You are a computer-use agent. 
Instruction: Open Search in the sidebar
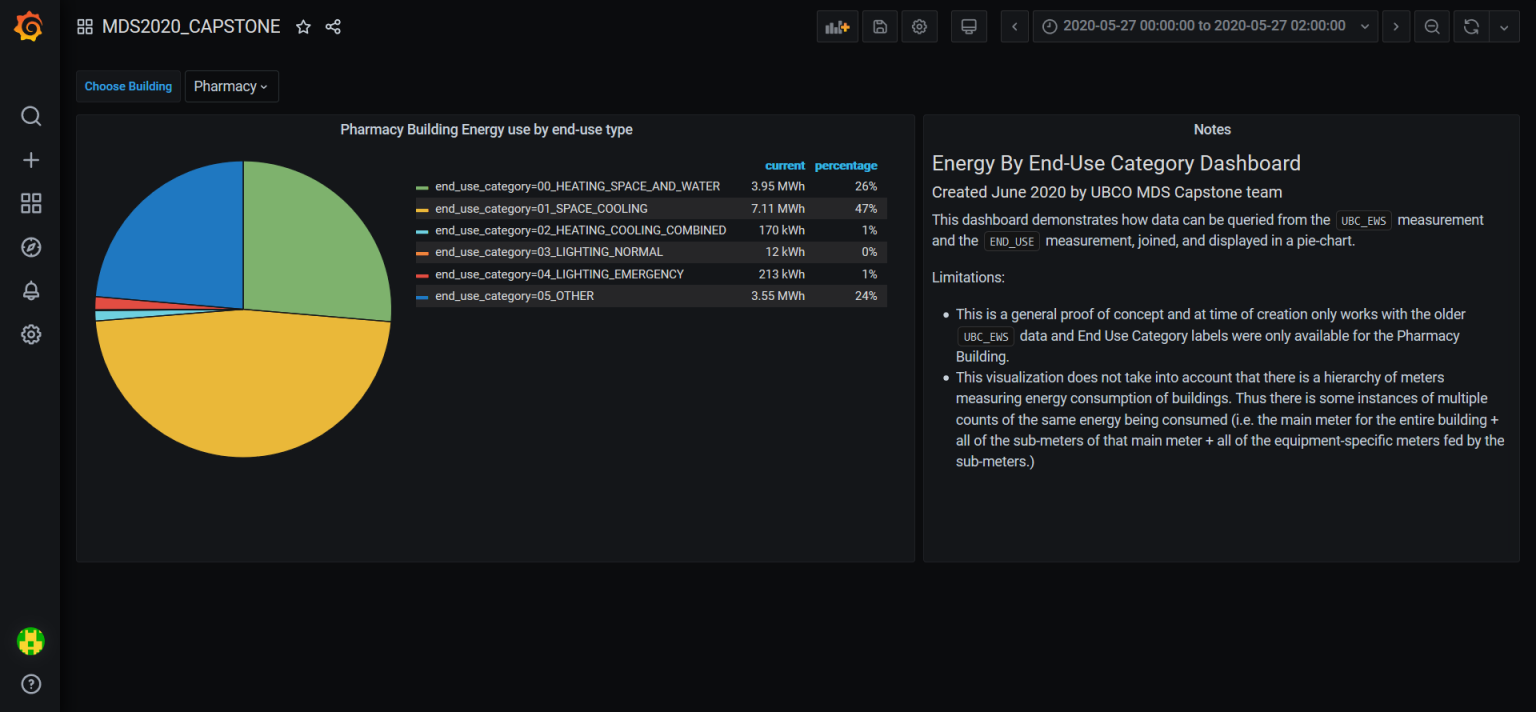coord(31,116)
